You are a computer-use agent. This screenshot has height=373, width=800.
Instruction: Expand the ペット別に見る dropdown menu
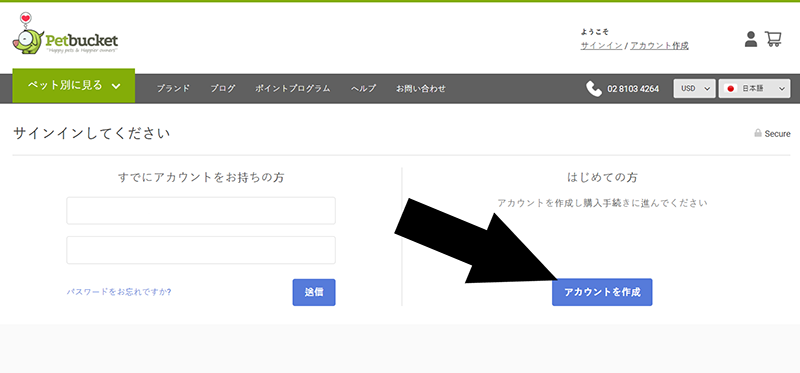click(x=73, y=85)
